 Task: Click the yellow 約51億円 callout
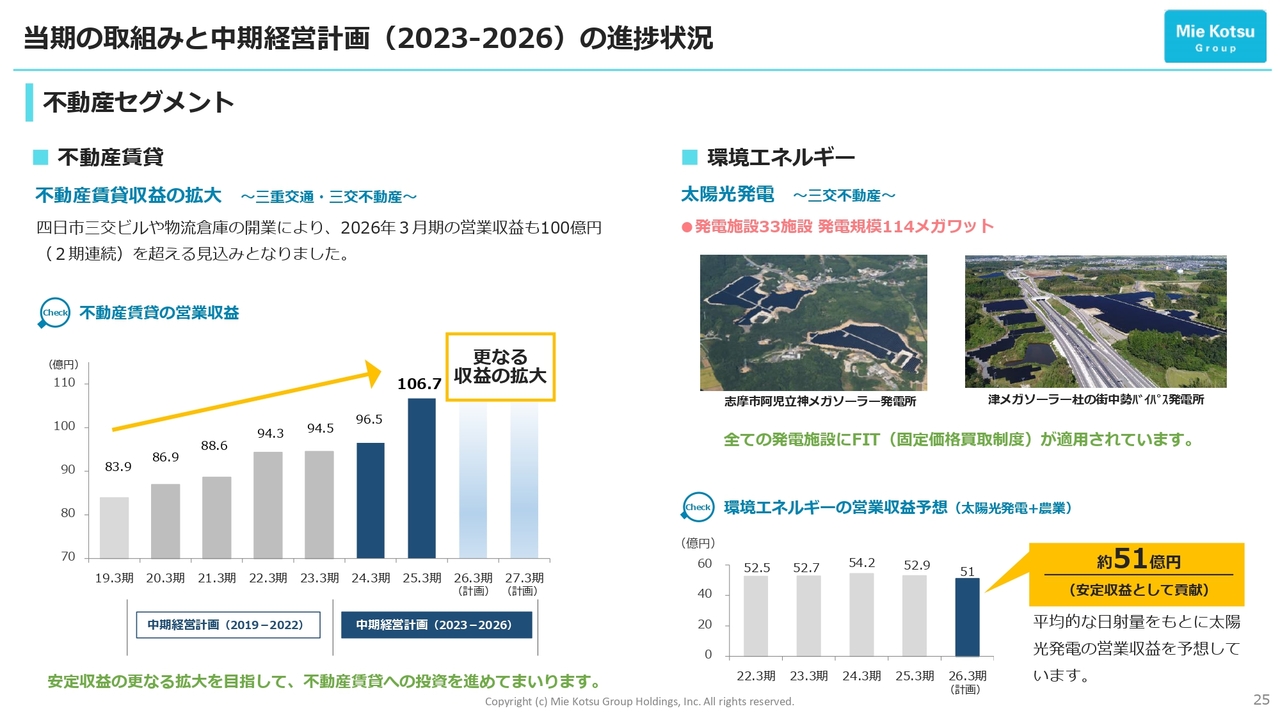[x=1137, y=574]
